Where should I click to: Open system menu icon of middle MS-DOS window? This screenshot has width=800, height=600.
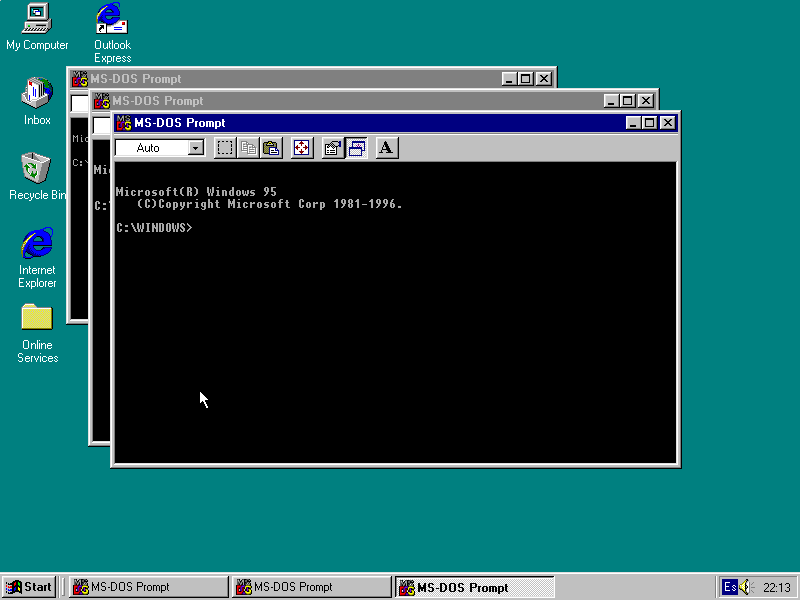[x=102, y=101]
